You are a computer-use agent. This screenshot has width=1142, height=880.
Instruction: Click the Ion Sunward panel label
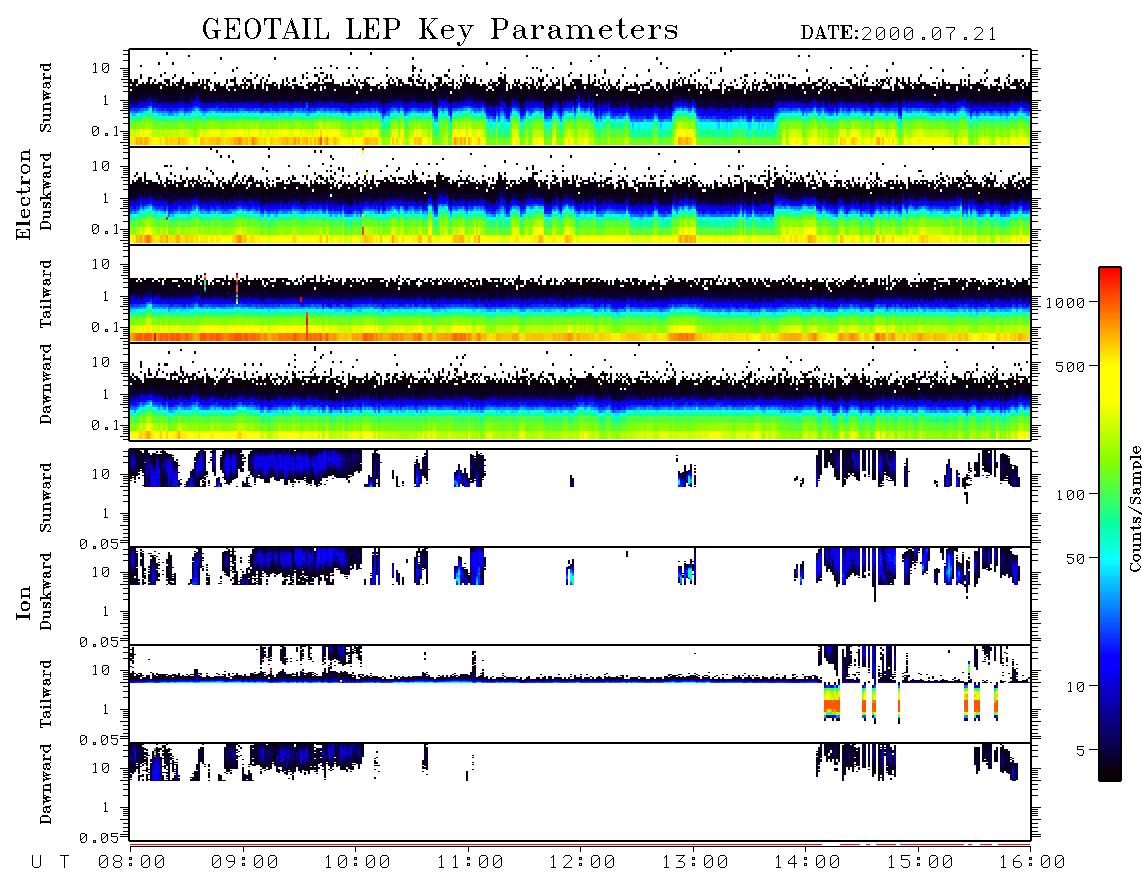pos(46,497)
